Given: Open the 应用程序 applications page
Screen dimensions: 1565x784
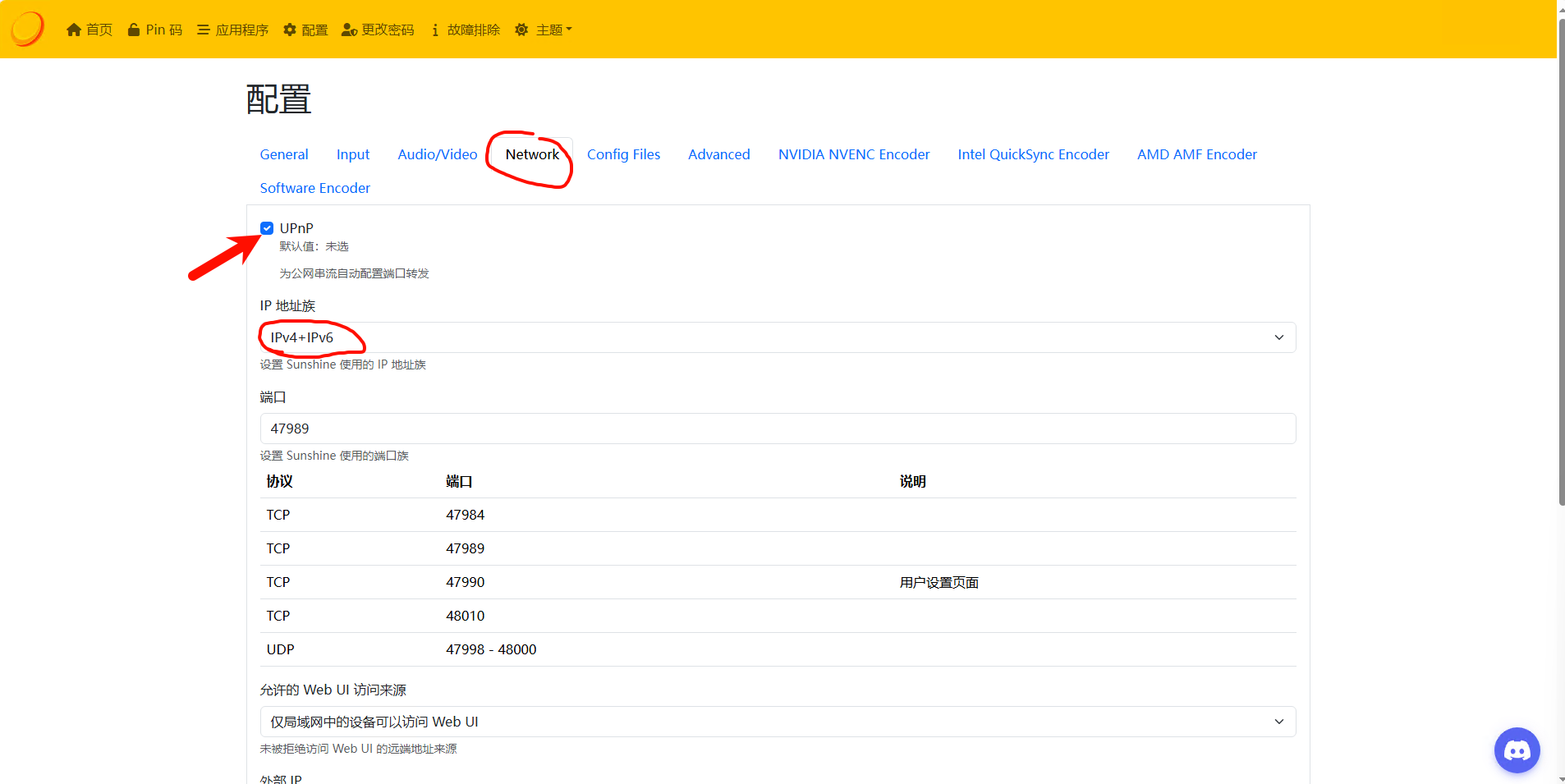Looking at the screenshot, I should (x=232, y=30).
